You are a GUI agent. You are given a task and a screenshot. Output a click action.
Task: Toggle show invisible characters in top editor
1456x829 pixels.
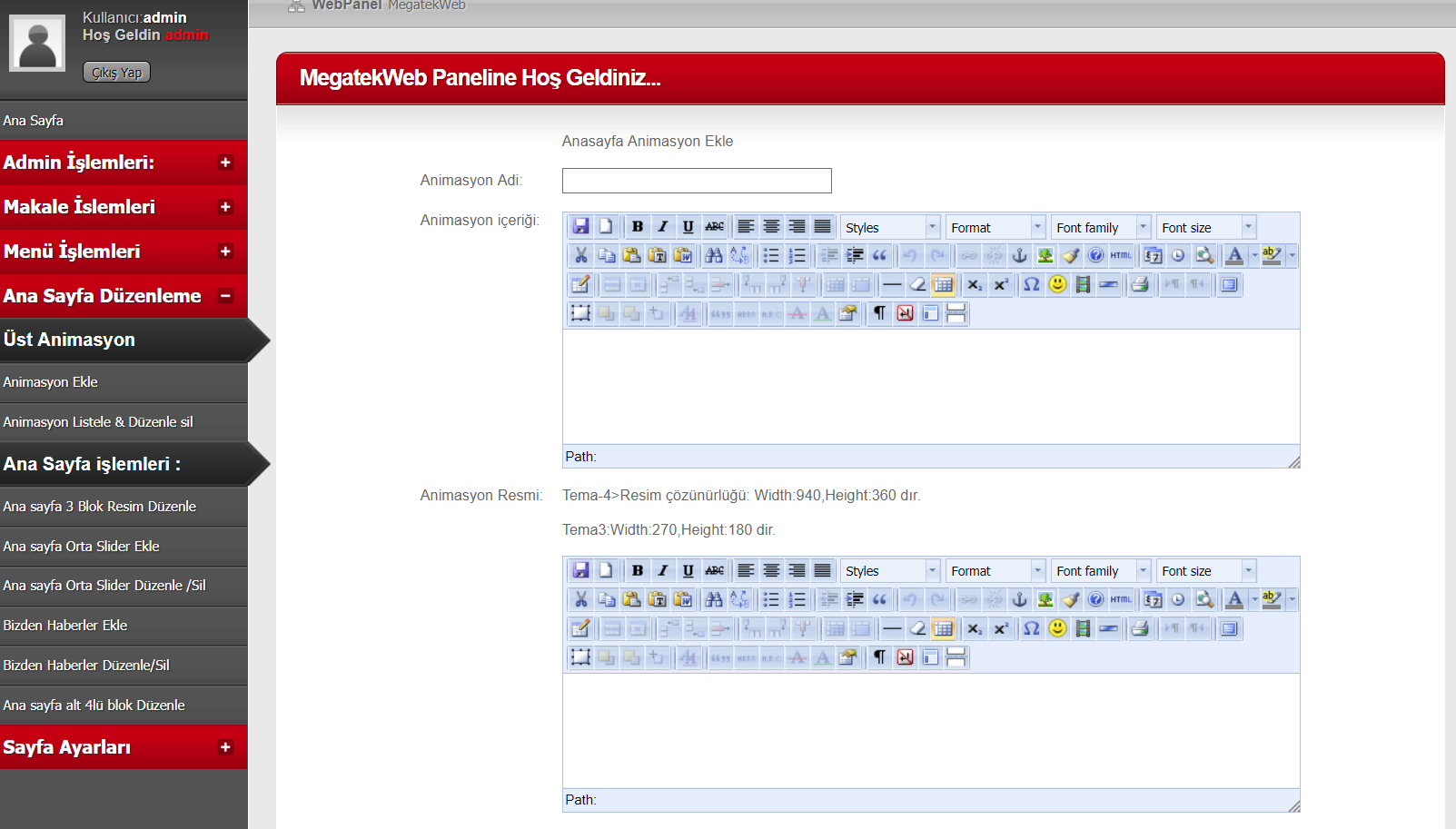[879, 314]
